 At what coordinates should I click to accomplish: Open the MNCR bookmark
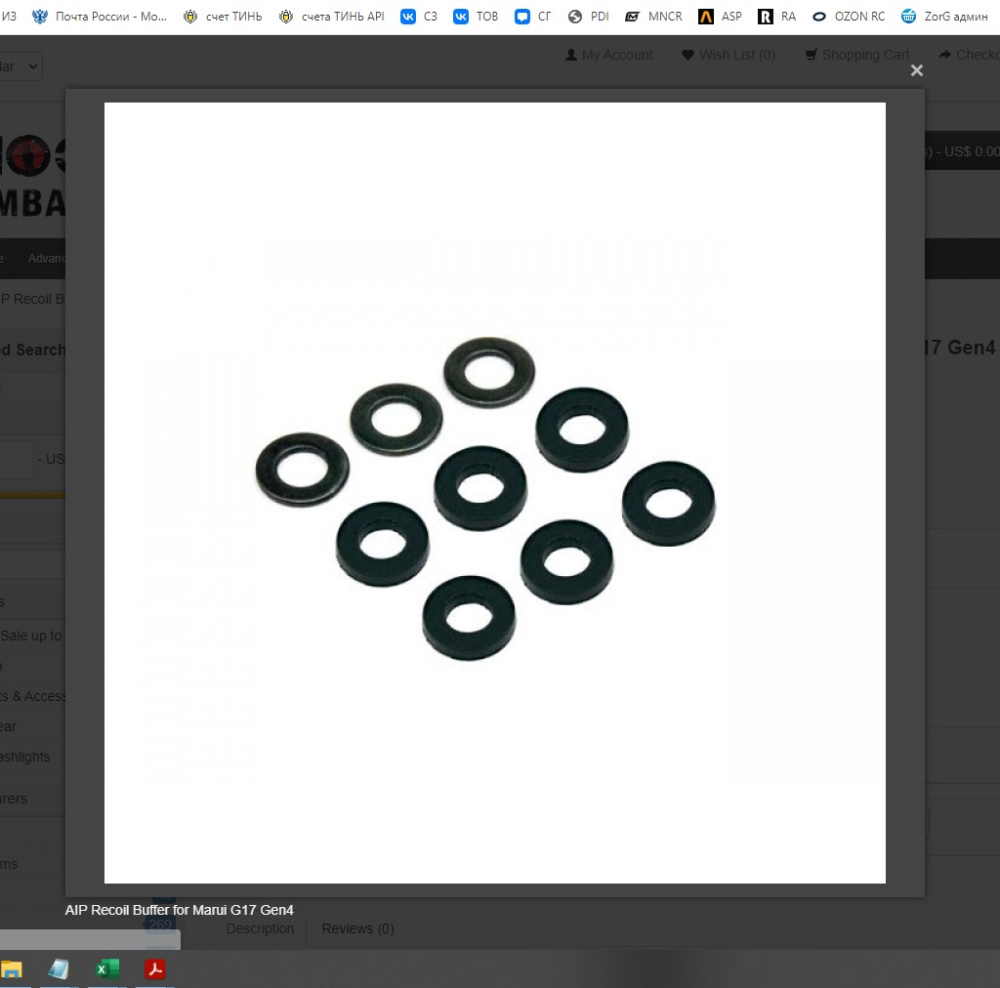654,17
